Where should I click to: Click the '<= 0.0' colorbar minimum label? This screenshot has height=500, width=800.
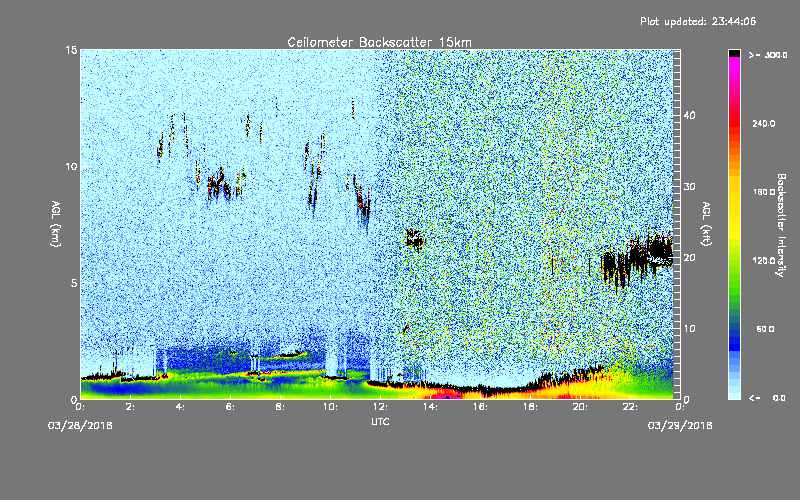point(768,398)
